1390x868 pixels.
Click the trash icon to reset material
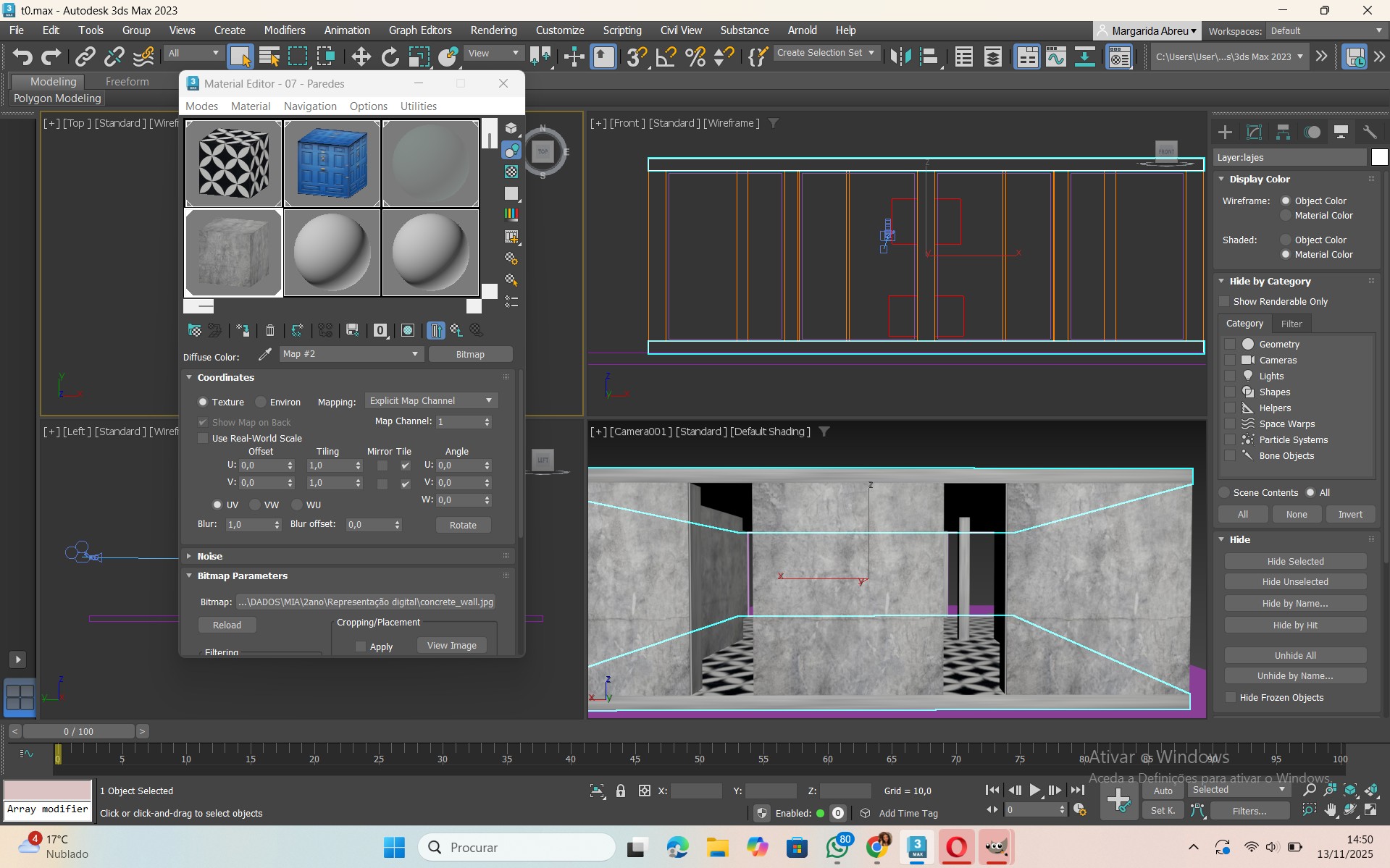(269, 331)
